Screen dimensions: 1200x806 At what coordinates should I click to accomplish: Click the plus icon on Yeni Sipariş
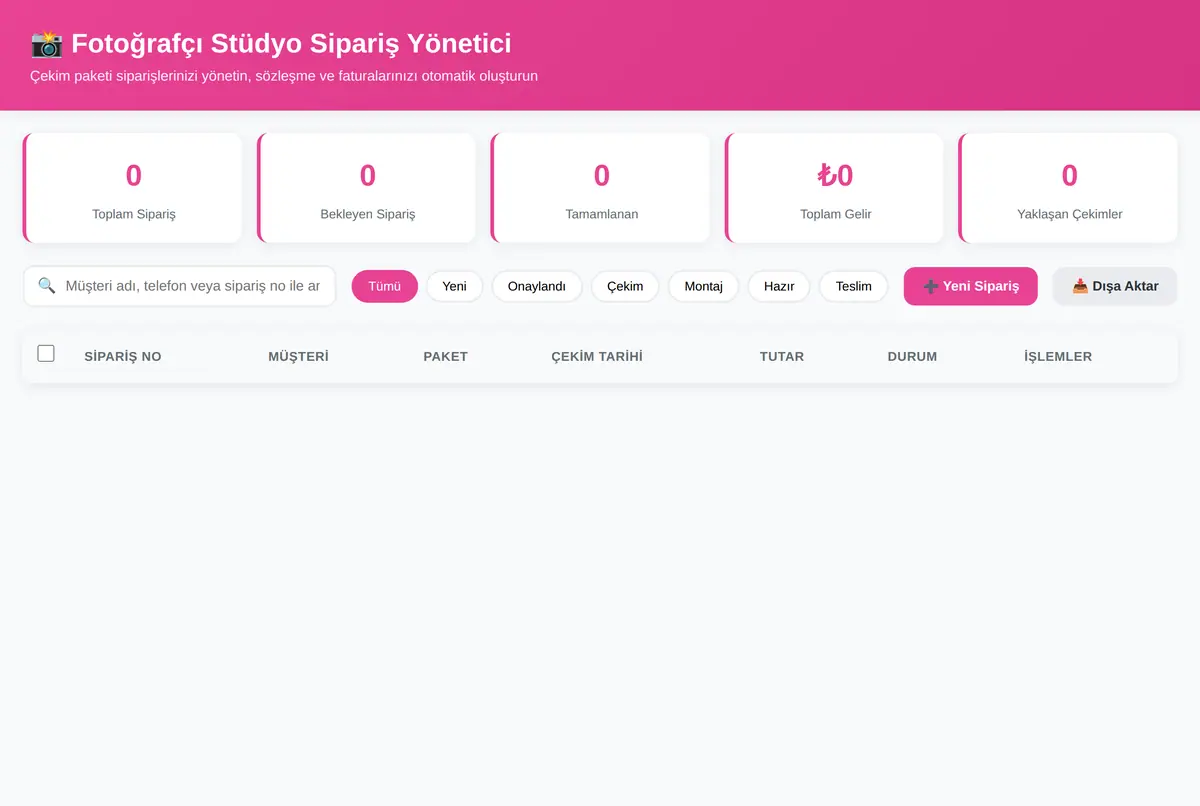(x=930, y=286)
